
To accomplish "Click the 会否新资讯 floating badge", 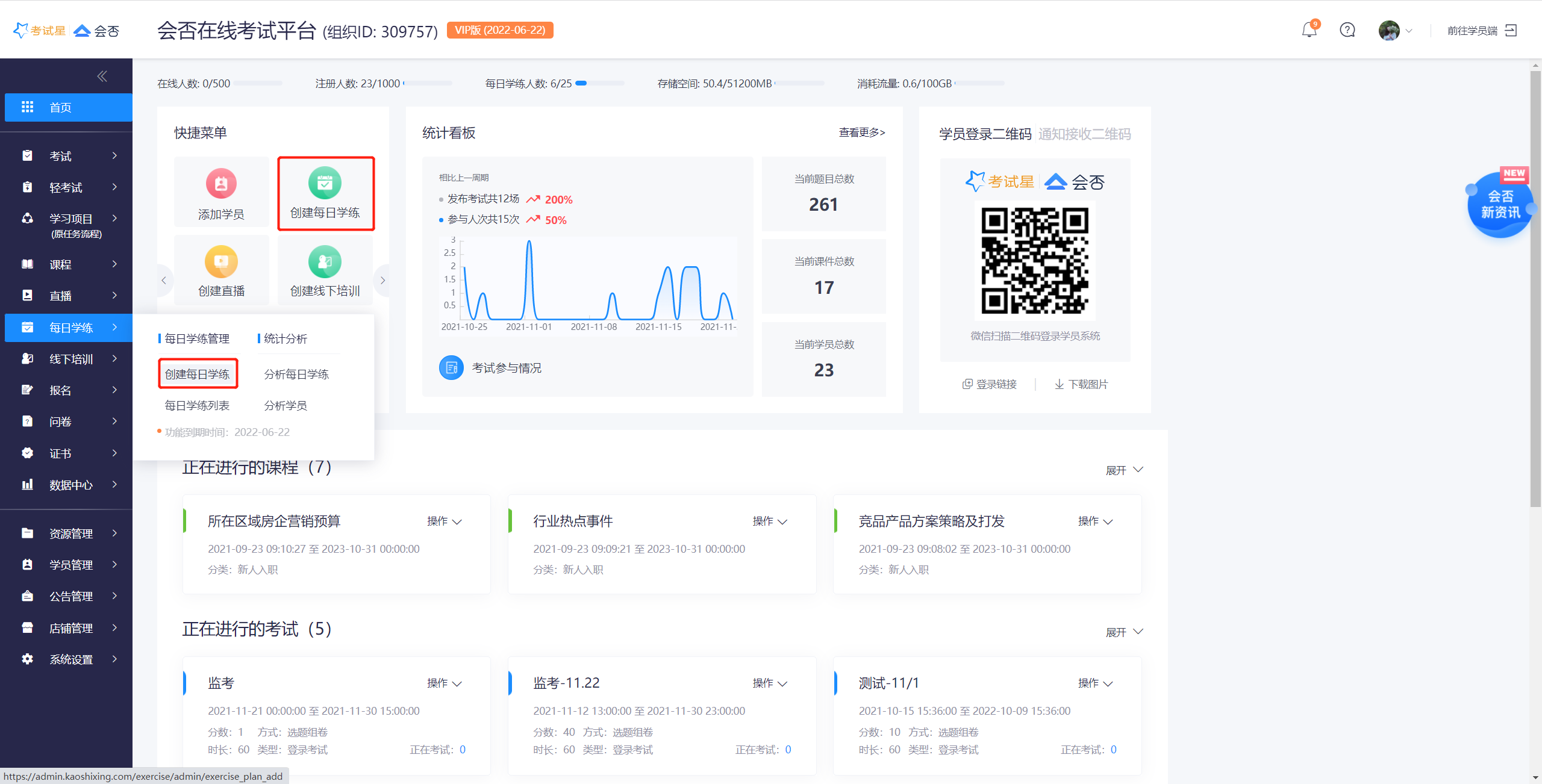I will point(1500,205).
